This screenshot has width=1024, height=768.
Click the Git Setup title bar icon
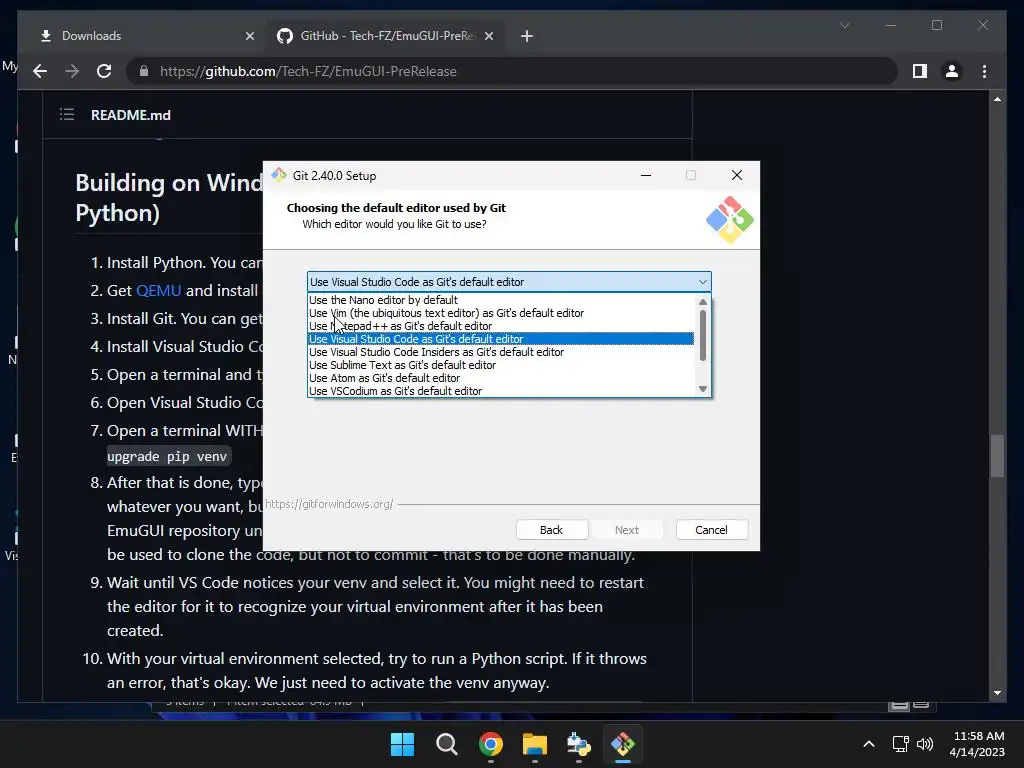(279, 175)
